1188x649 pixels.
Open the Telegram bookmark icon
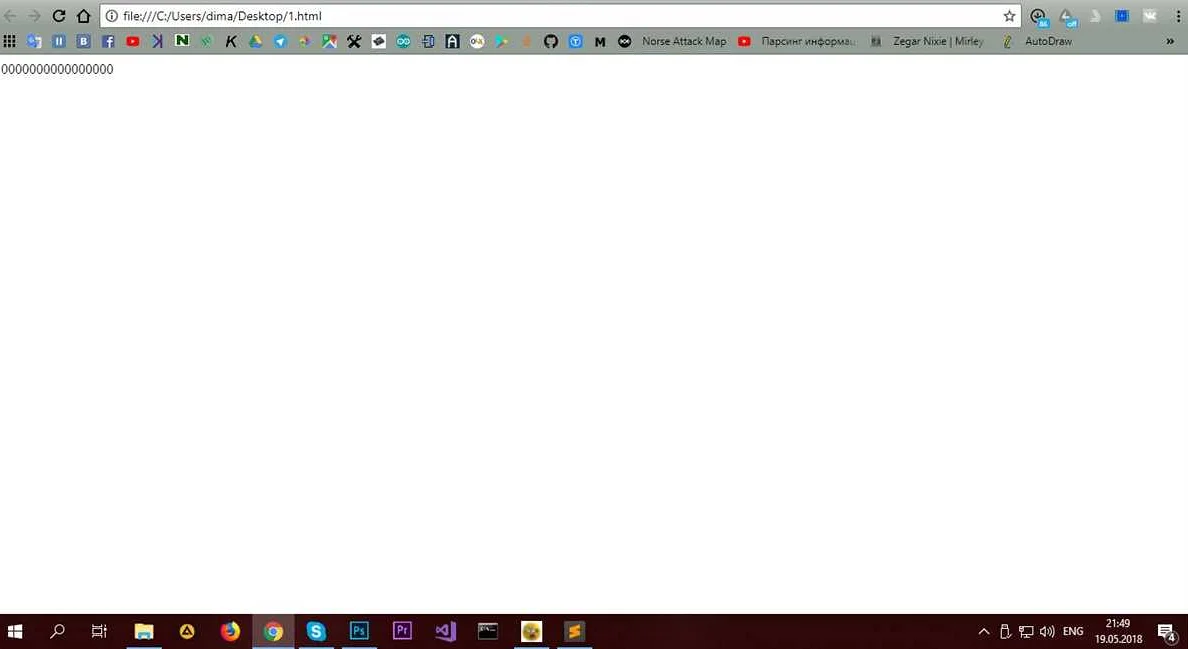pyautogui.click(x=280, y=42)
